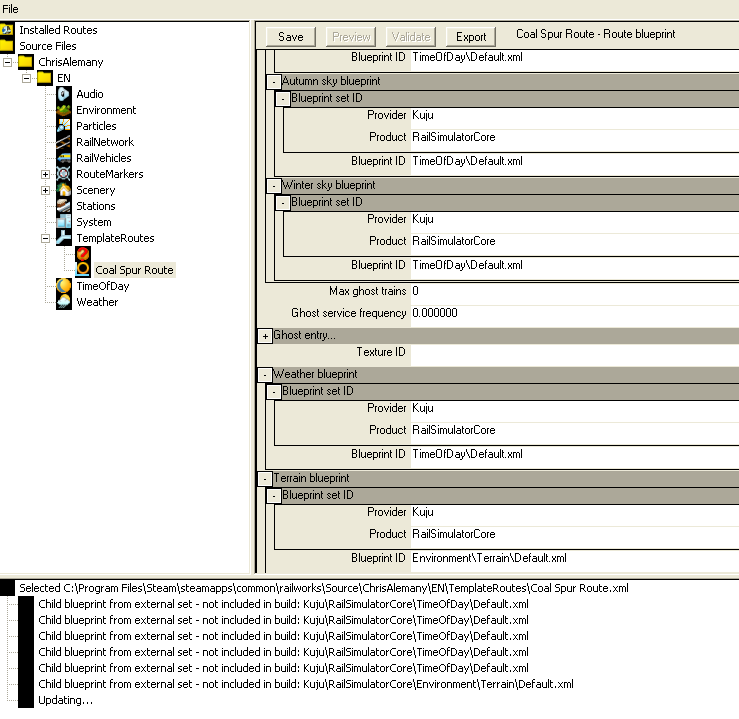Open the File menu

point(10,9)
